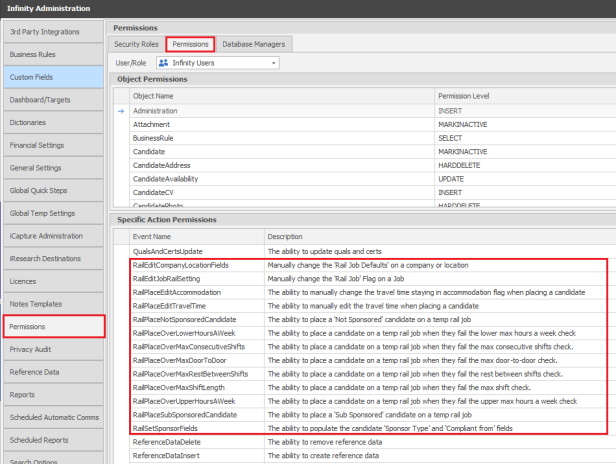Select RailPlaceOverUpperHoursAWeek event
The width and height of the screenshot is (616, 464).
coord(365,401)
